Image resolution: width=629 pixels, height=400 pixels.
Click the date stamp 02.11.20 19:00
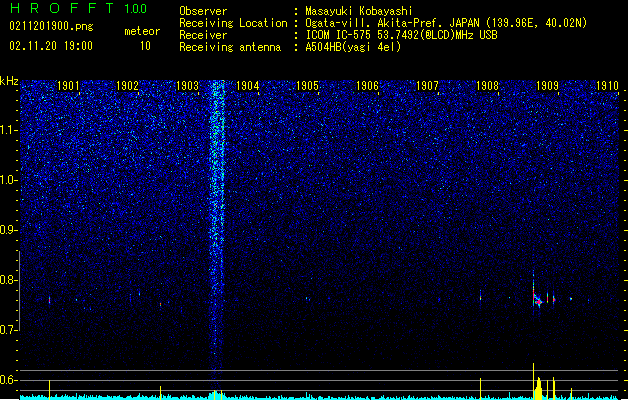click(x=51, y=46)
